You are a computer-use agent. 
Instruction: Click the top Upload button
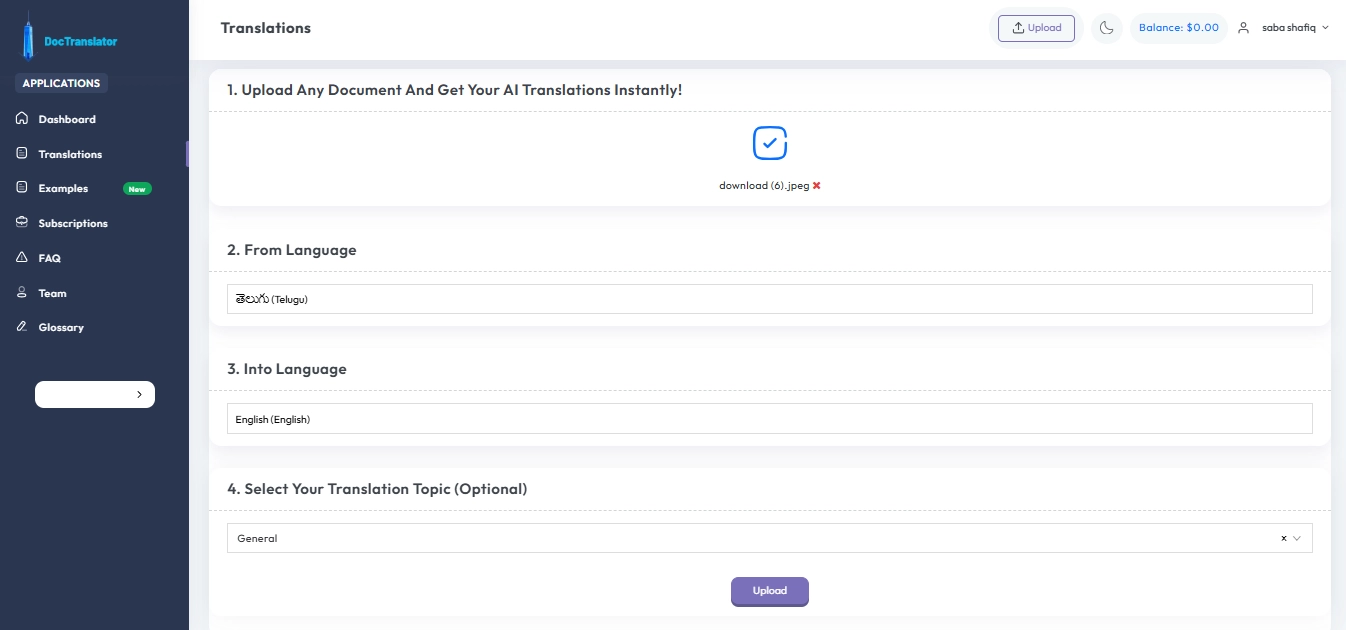click(1036, 27)
